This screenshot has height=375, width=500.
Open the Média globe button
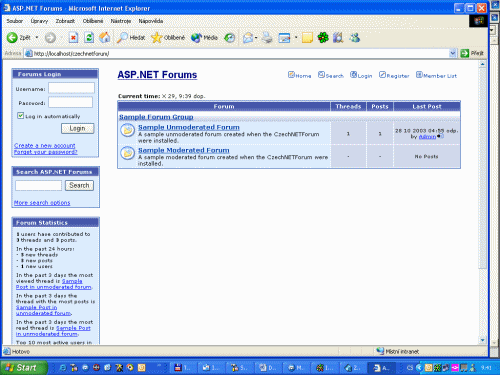point(204,38)
